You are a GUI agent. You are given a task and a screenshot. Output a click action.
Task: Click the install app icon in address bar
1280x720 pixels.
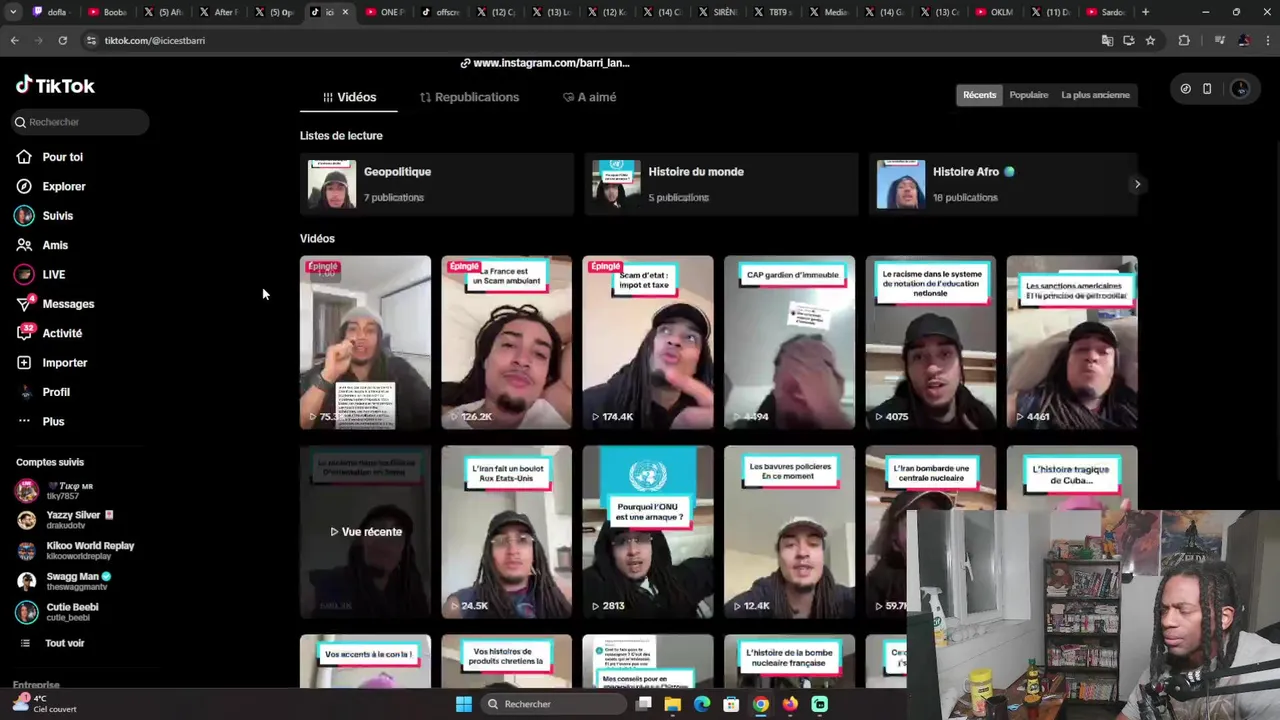click(1129, 40)
